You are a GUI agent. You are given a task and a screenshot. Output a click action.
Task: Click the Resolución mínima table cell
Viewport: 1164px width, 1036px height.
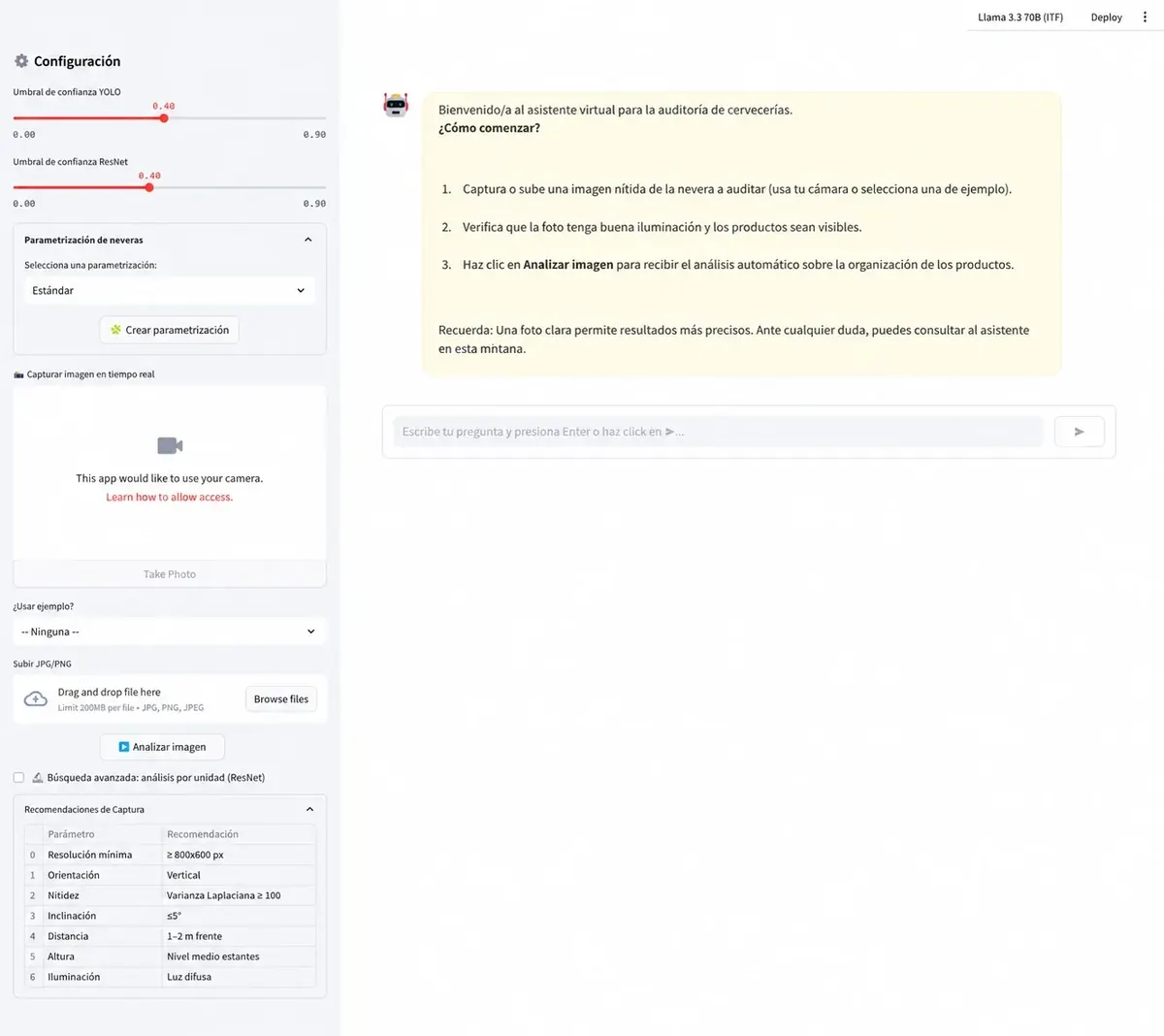[x=102, y=855]
